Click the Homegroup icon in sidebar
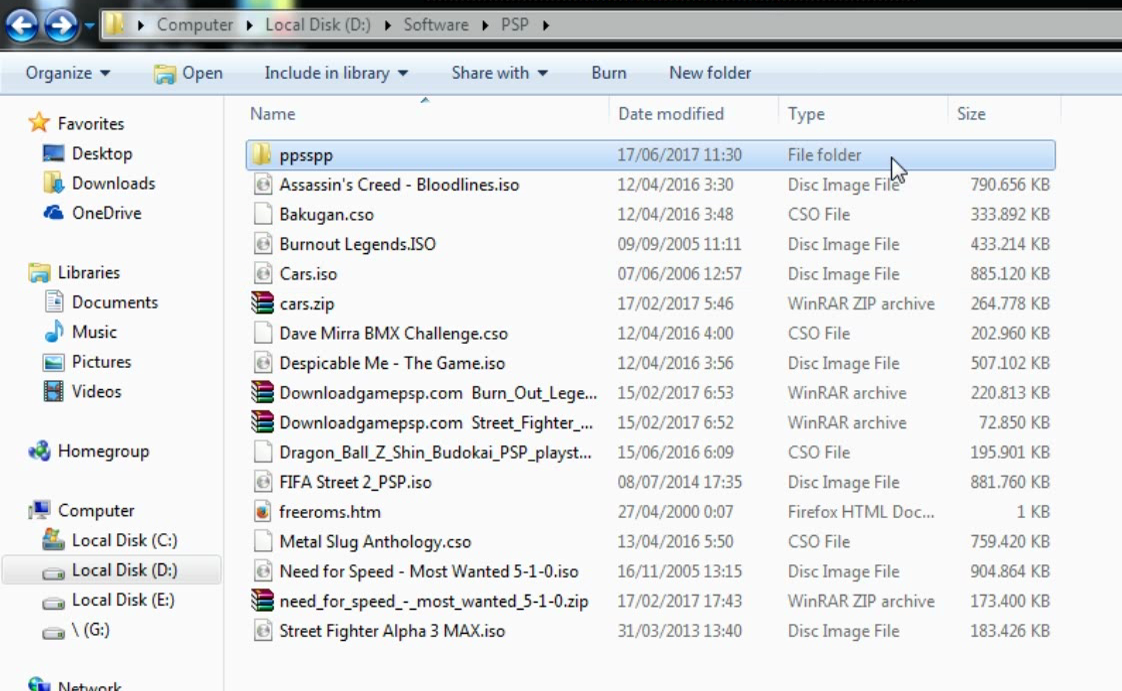 point(40,452)
